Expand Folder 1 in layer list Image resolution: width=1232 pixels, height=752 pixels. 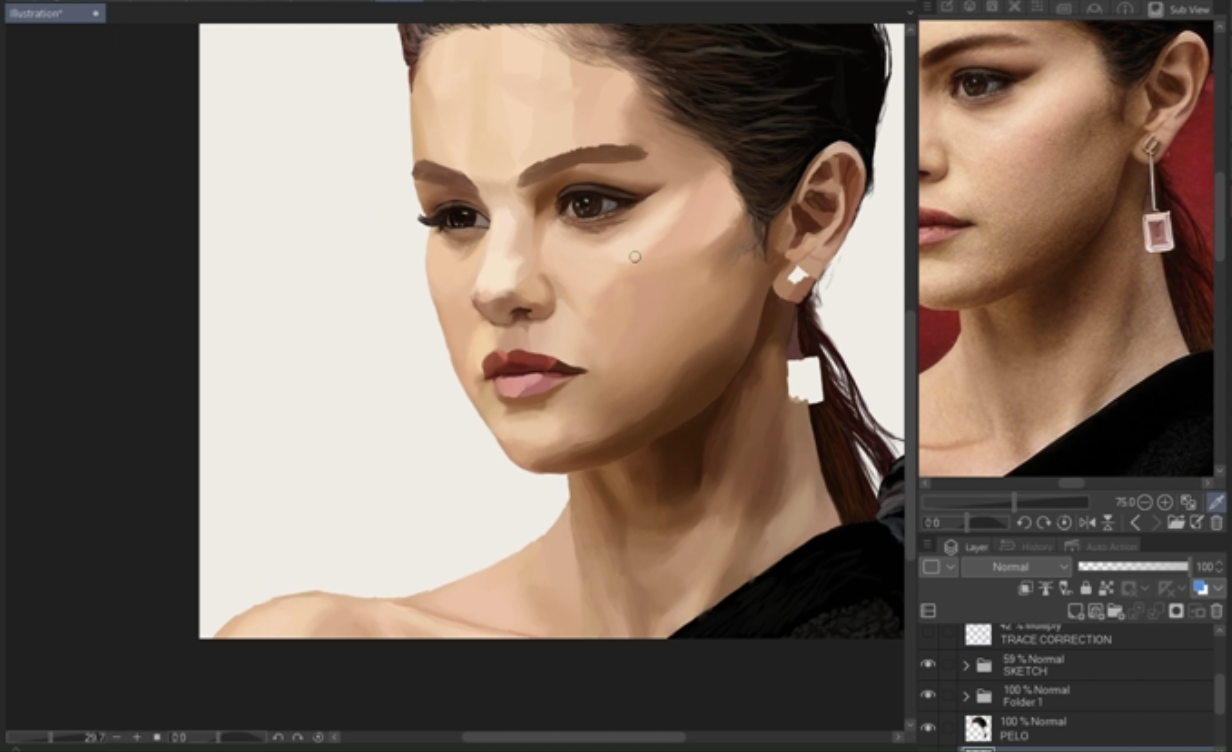pos(966,695)
